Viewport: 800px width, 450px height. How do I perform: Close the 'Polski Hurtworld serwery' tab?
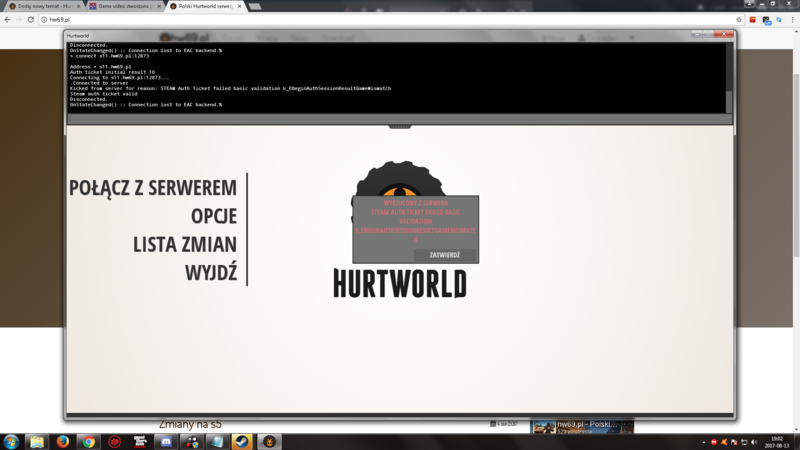pyautogui.click(x=239, y=6)
